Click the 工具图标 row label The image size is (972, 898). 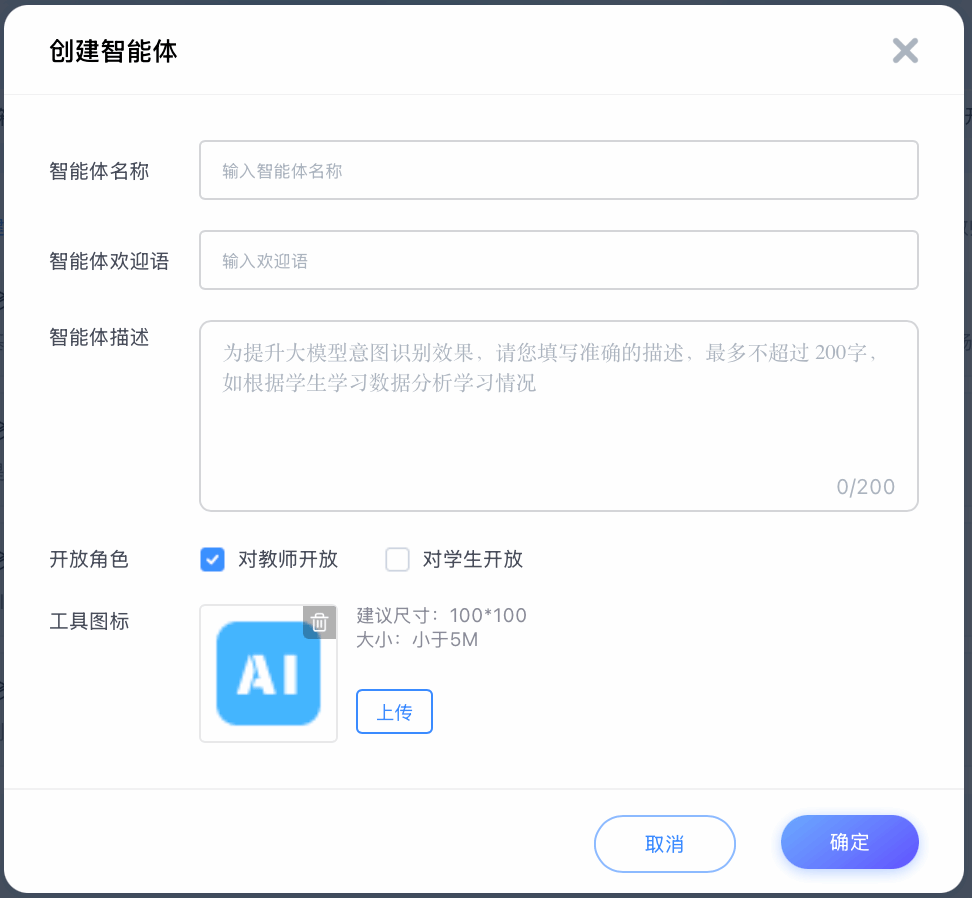click(x=89, y=621)
